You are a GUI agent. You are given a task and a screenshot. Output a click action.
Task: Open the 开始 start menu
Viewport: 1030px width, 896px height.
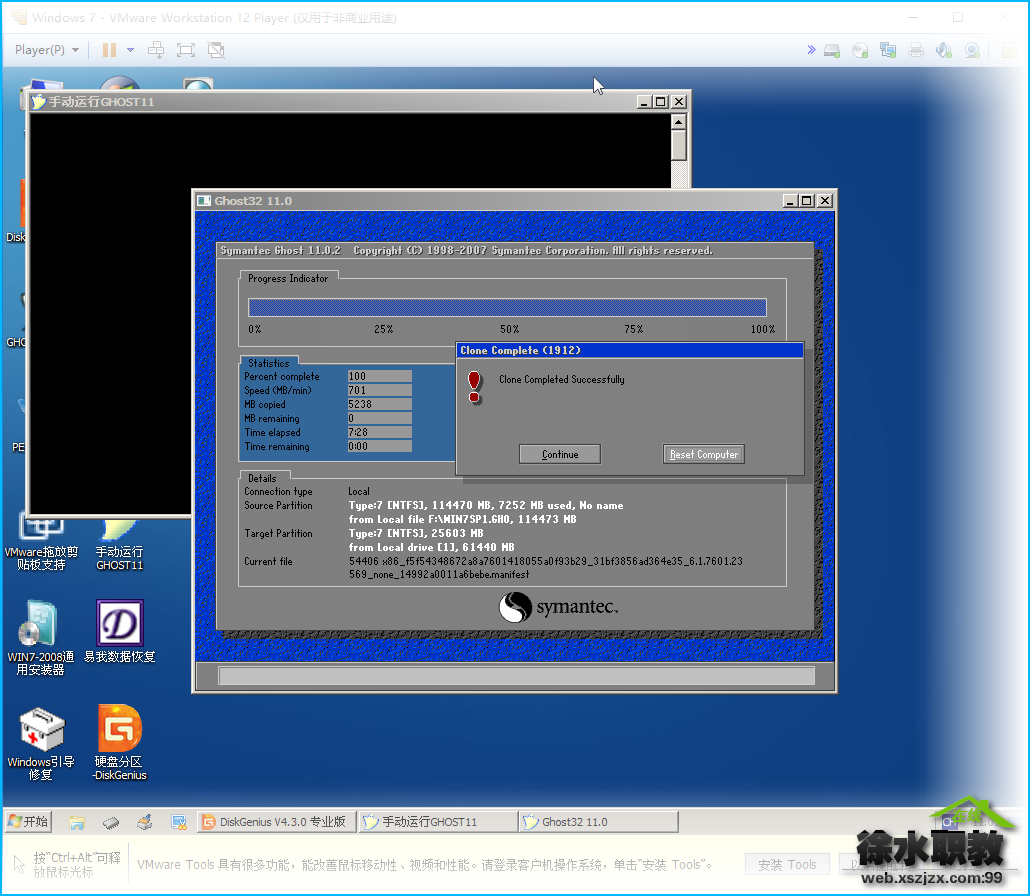tap(28, 822)
